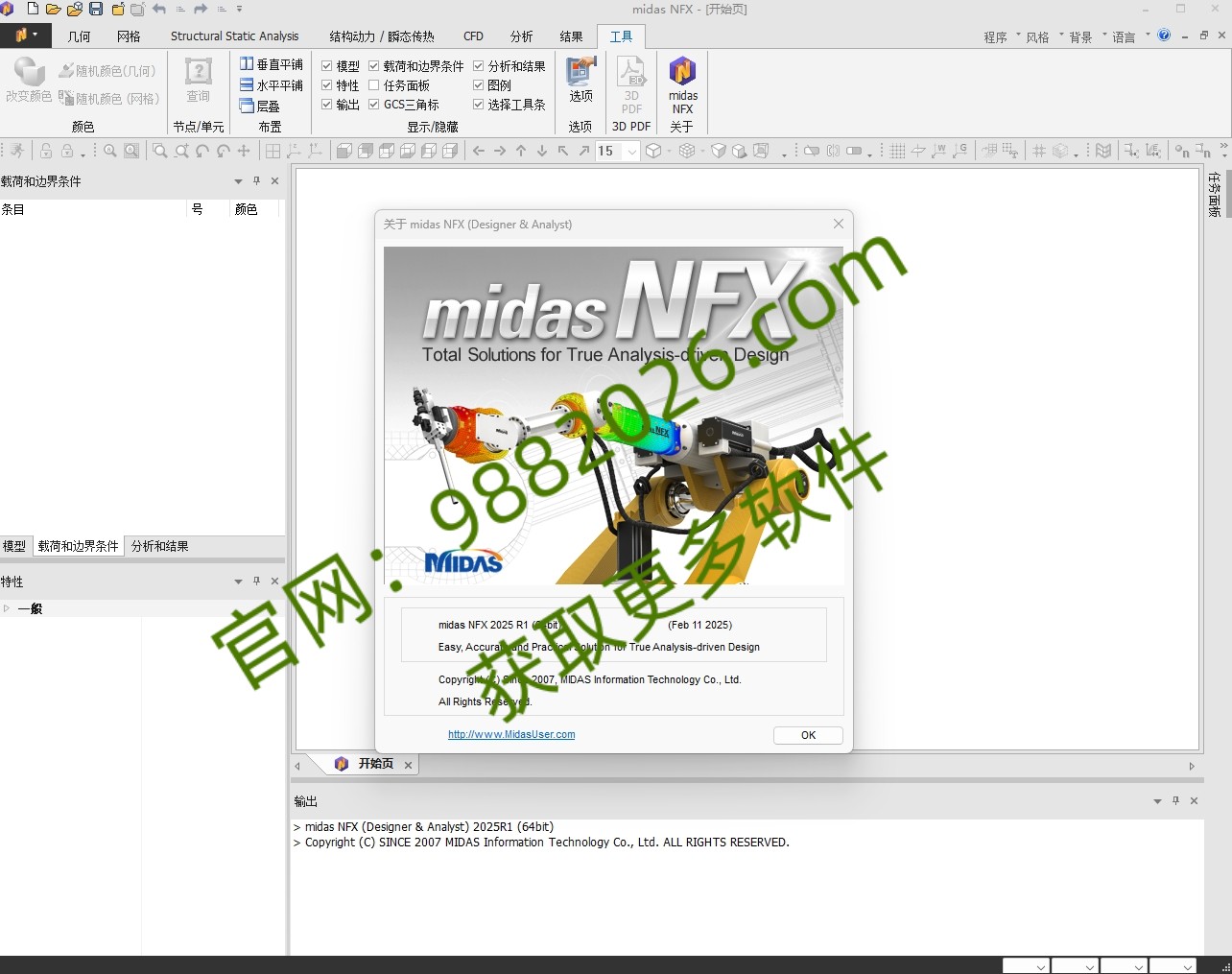Screen dimensions: 1232x974
Task: Click the help question mark icon
Action: [x=1164, y=36]
